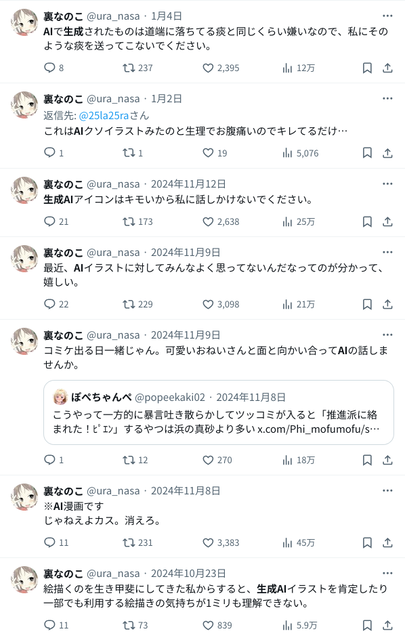The width and height of the screenshot is (405, 640).
Task: Bookmark the 2024年11月12日 tweet
Action: [x=367, y=222]
